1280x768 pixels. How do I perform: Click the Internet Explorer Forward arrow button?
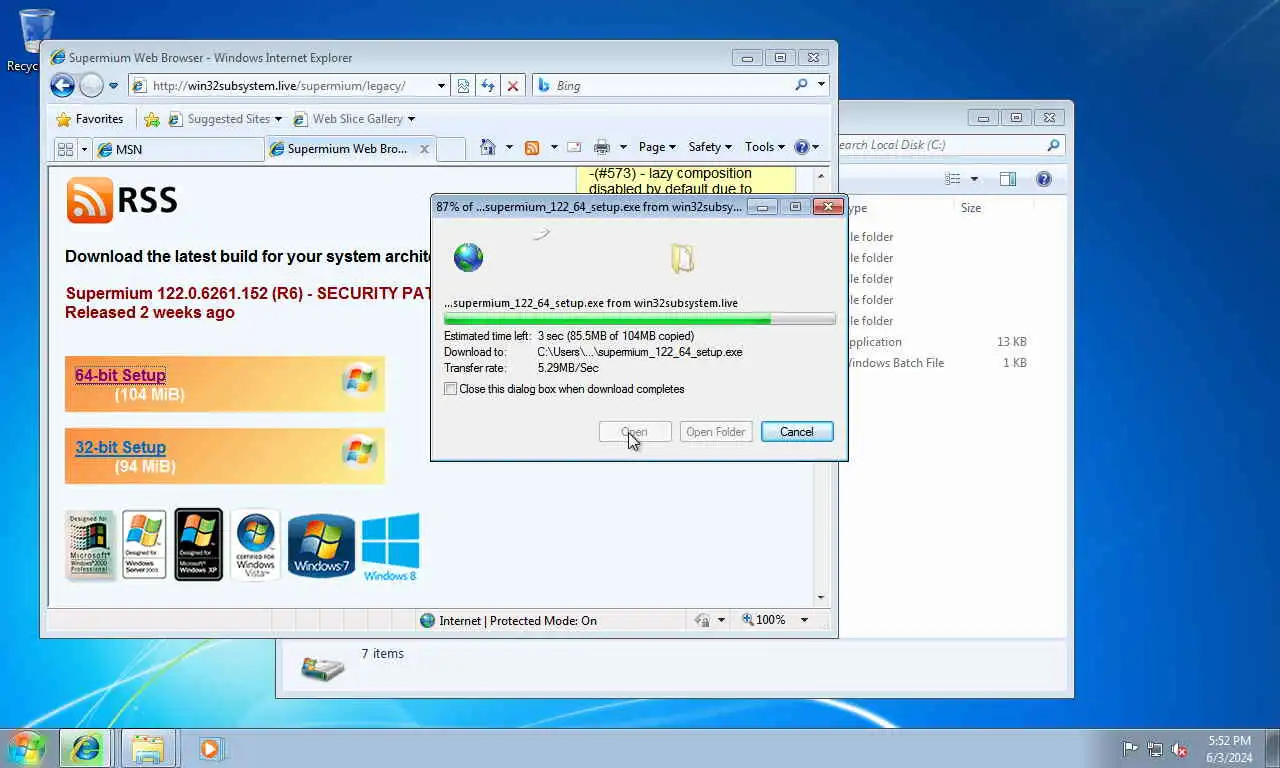(x=91, y=86)
